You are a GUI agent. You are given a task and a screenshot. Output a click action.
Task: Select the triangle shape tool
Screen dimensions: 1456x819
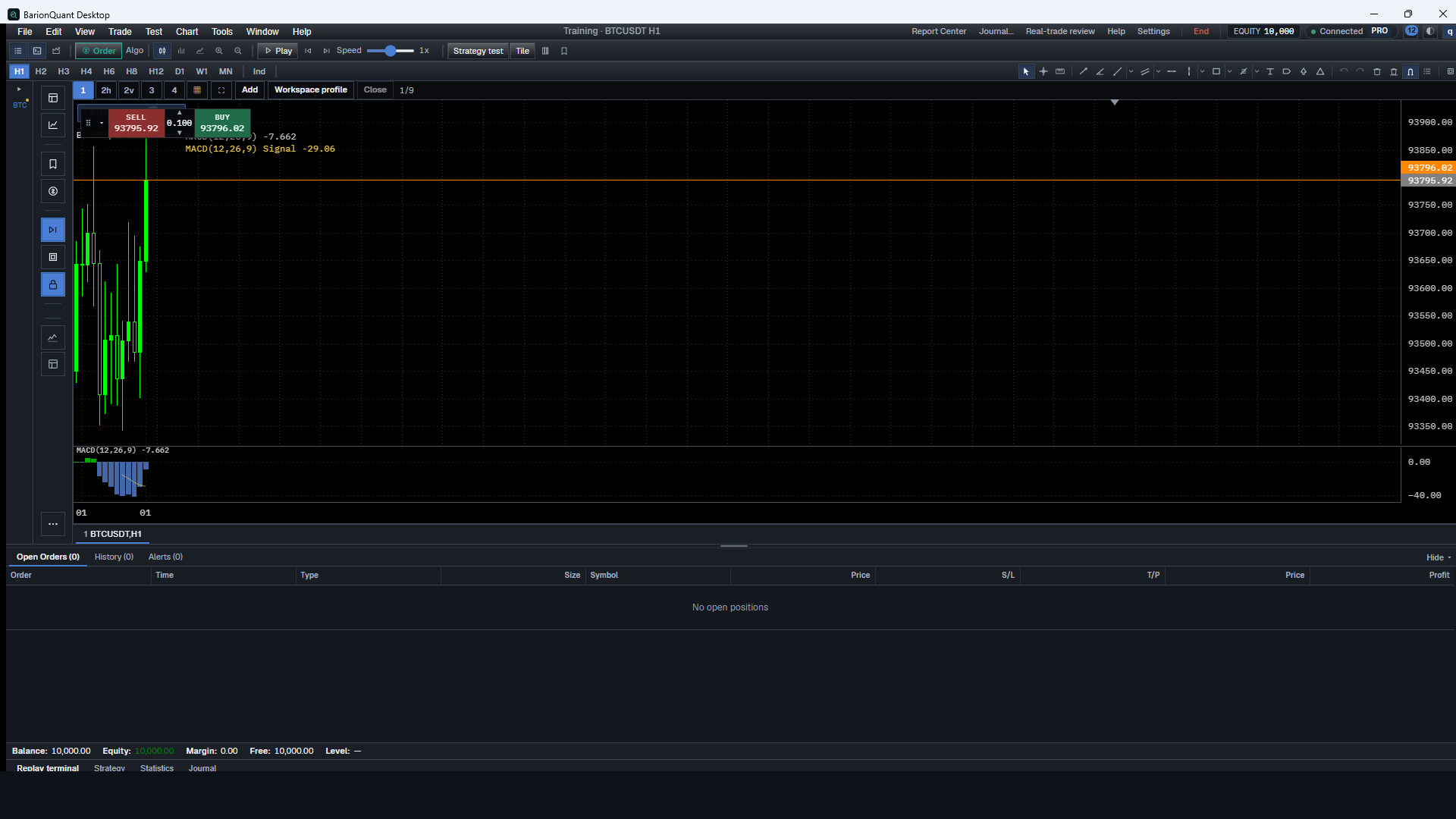(x=1320, y=71)
